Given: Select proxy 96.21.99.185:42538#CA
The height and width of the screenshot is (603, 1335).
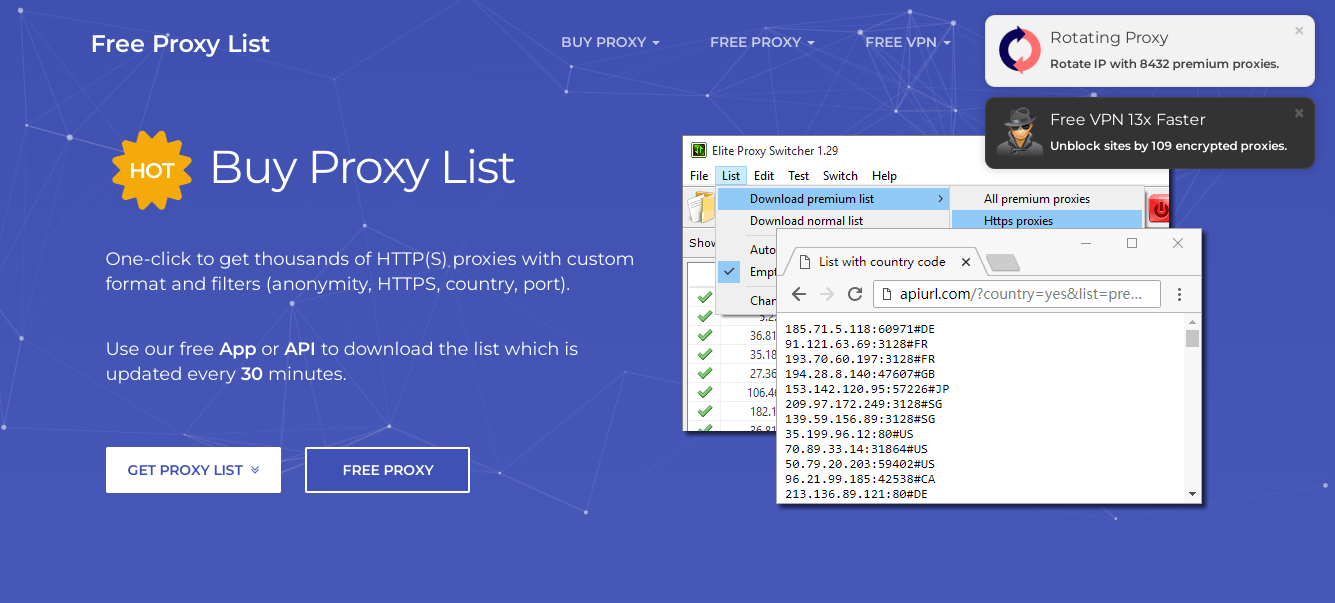Looking at the screenshot, I should [x=860, y=479].
